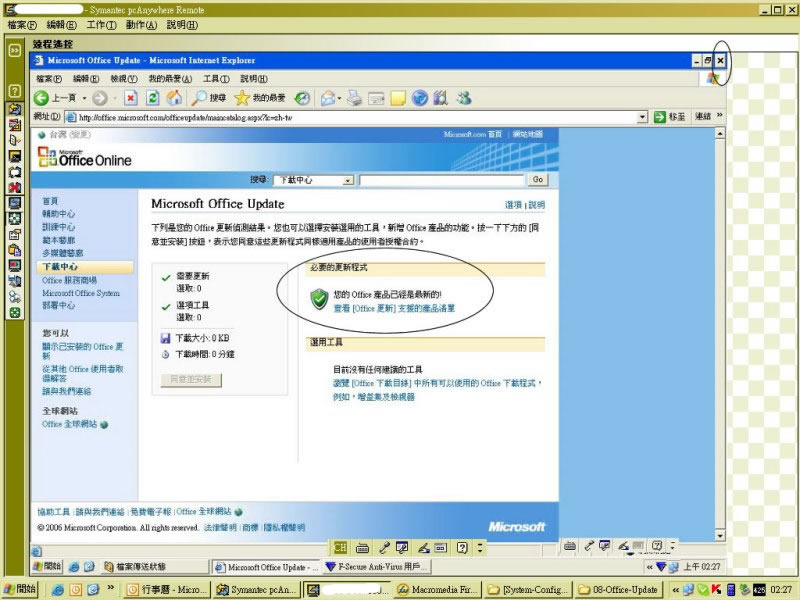Click the red X icon in pcAnywhere sidebar

[15, 188]
